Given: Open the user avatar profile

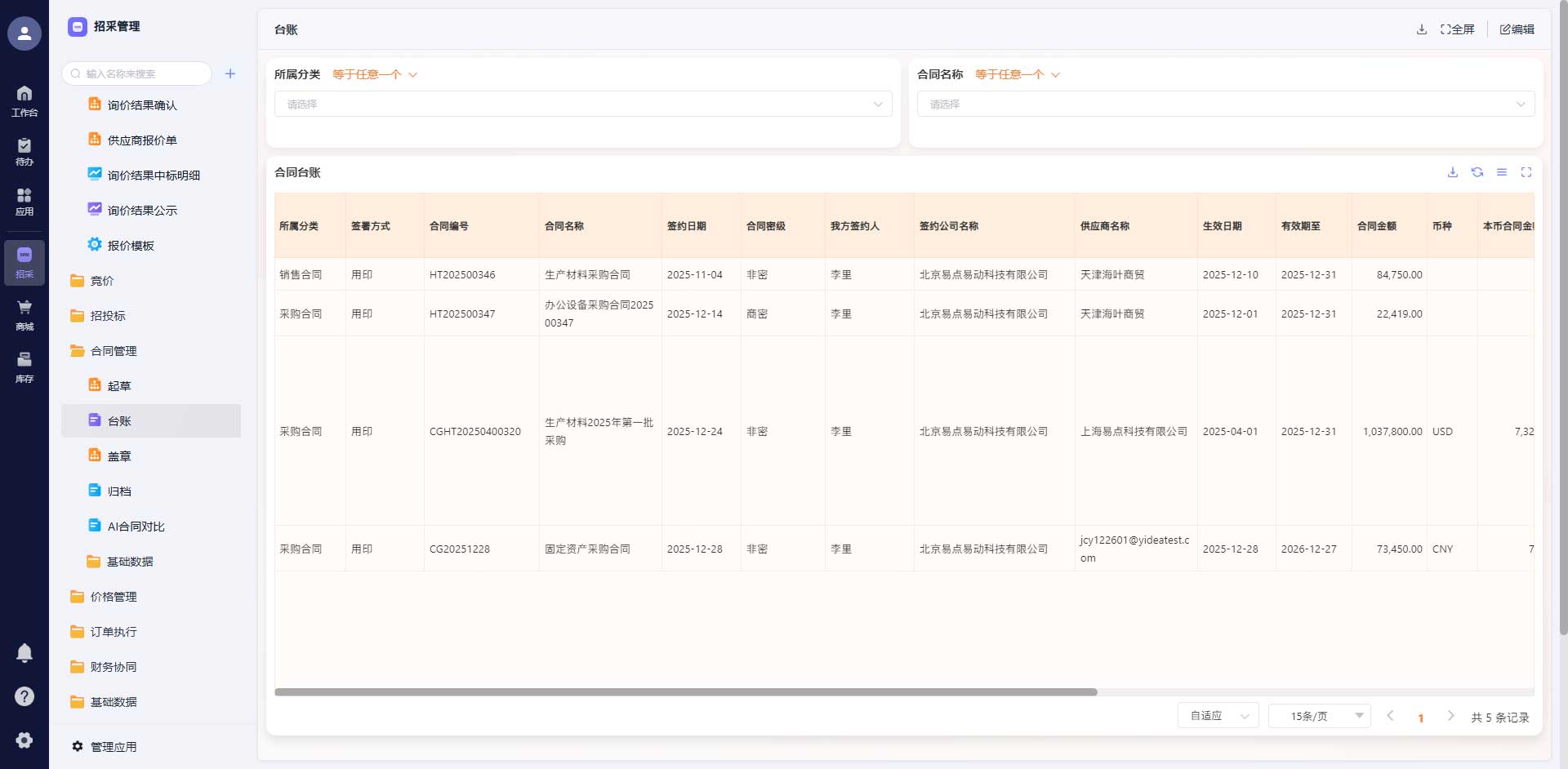Looking at the screenshot, I should (24, 33).
